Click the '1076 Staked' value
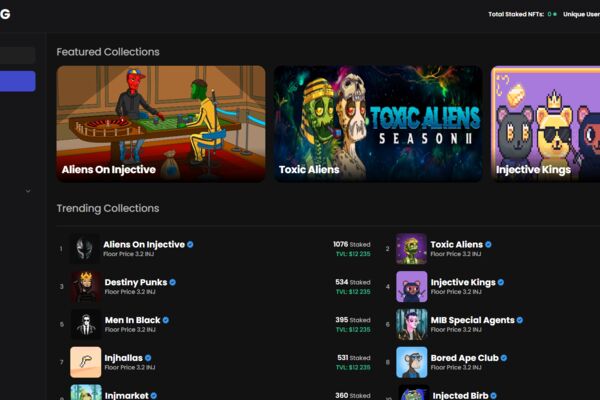Screen dimensions: 600x400 click(352, 244)
